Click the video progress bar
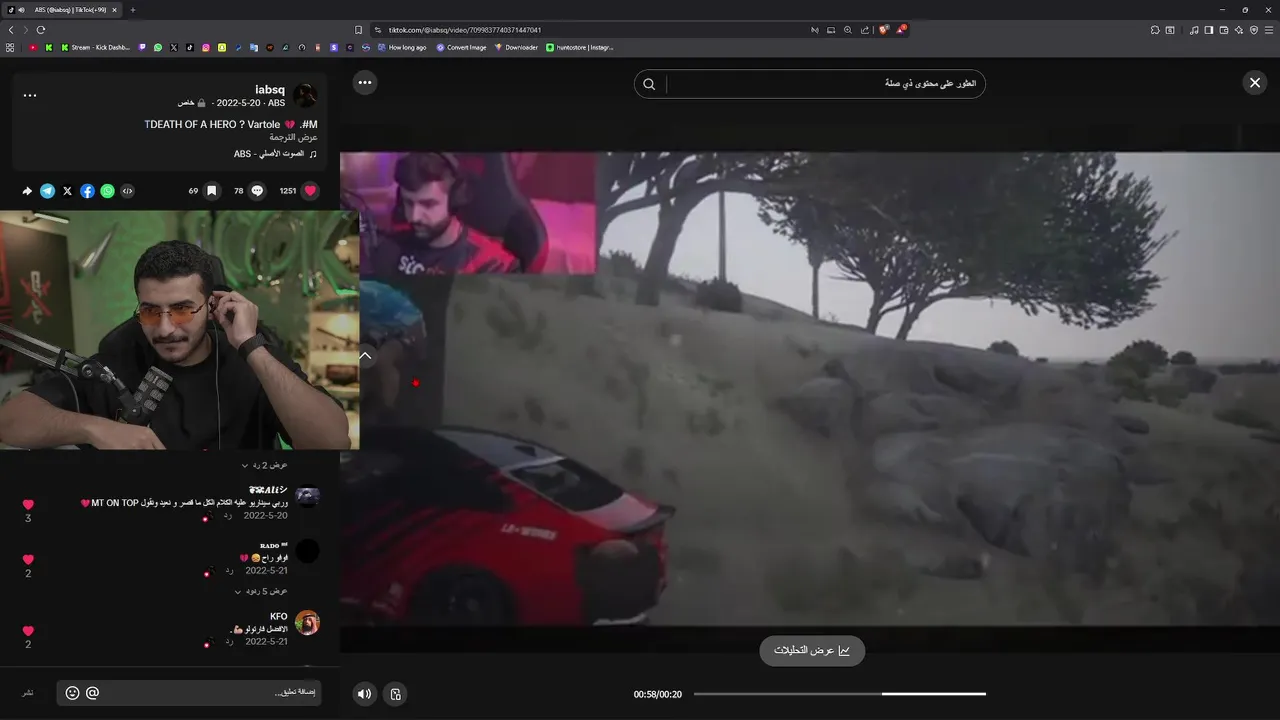The image size is (1280, 720). [840, 694]
